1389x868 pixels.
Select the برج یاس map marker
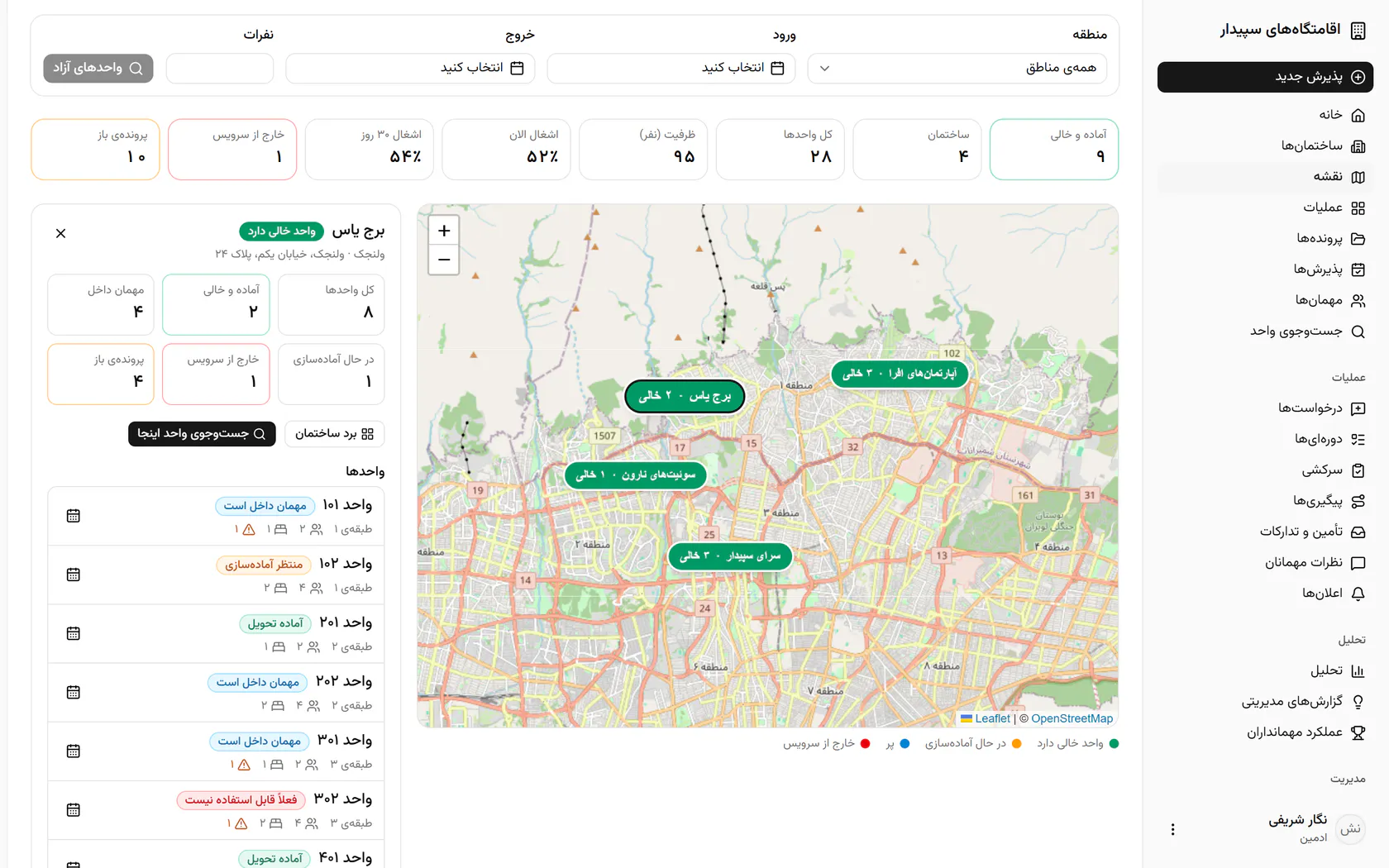click(685, 396)
